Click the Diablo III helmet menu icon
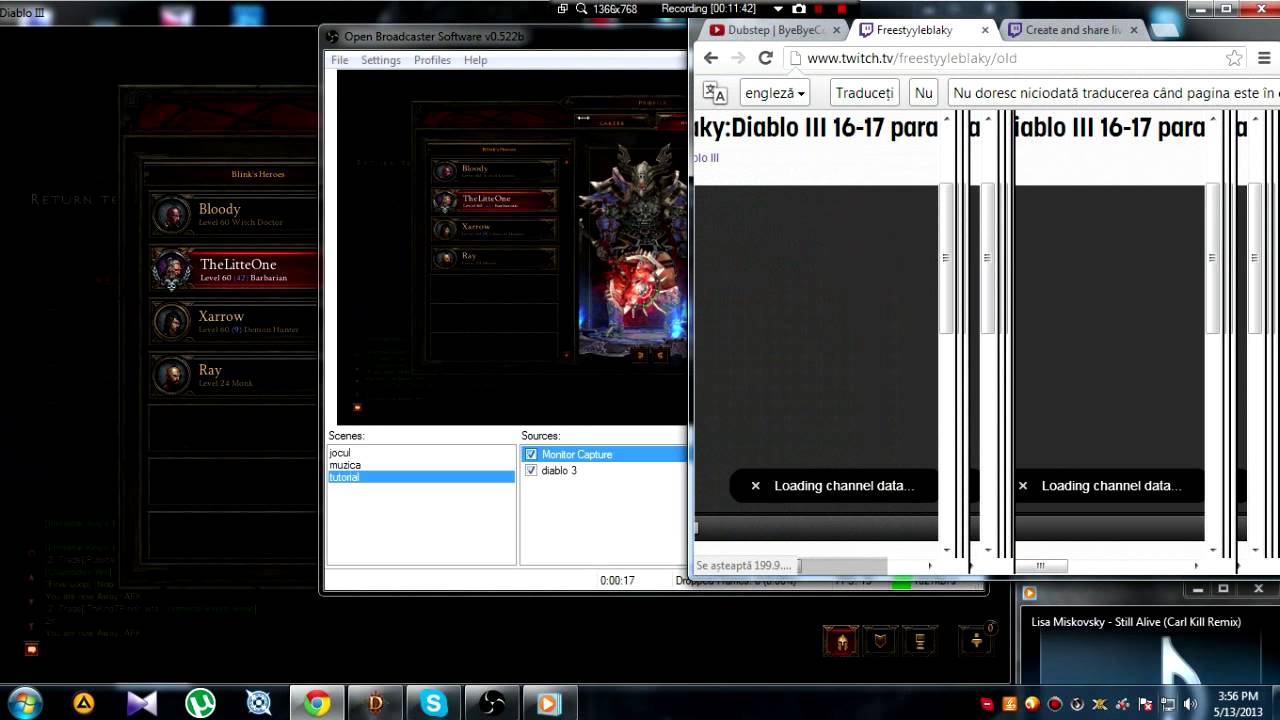1280x720 pixels. point(841,641)
